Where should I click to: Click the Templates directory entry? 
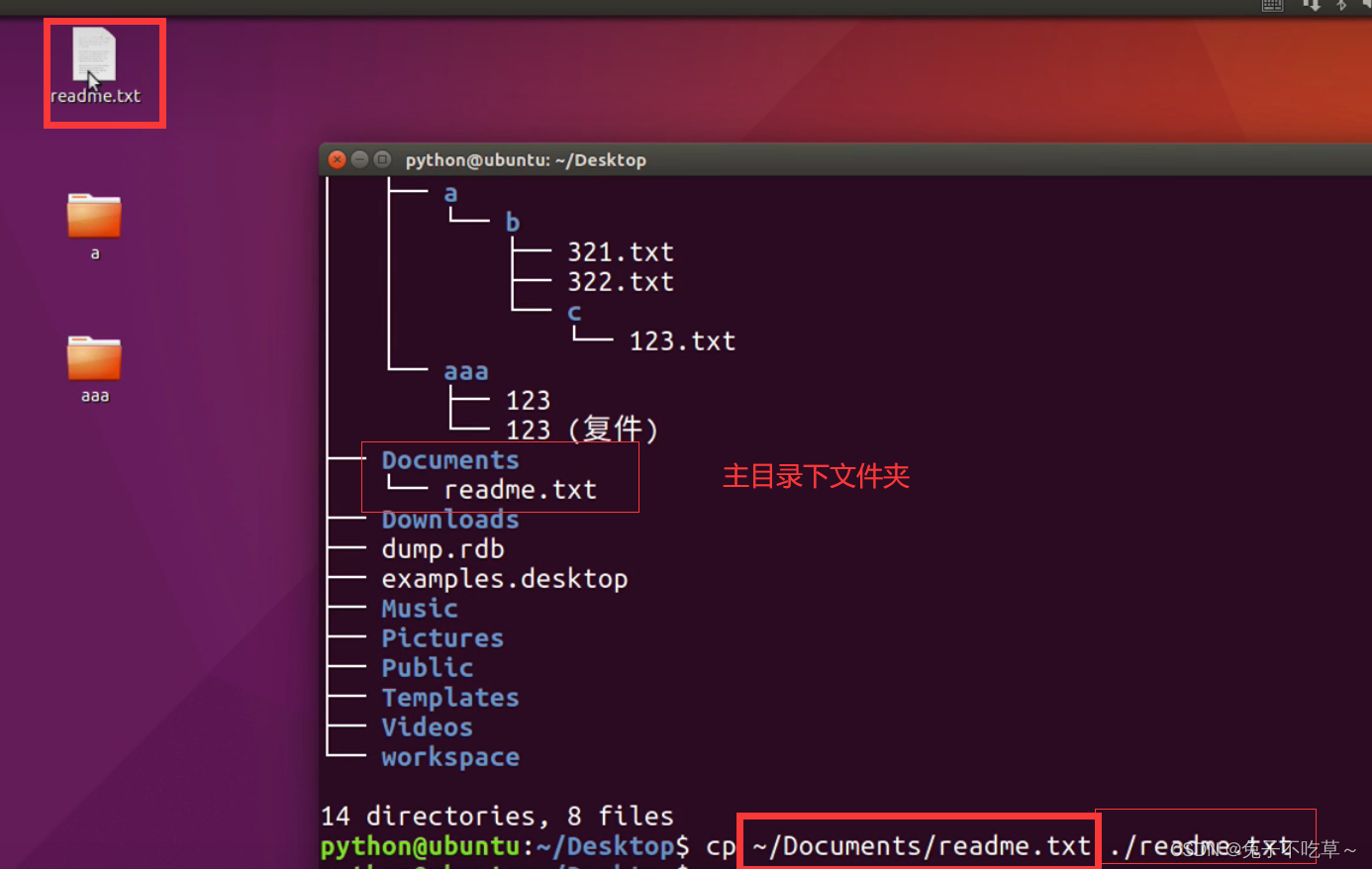(x=450, y=698)
